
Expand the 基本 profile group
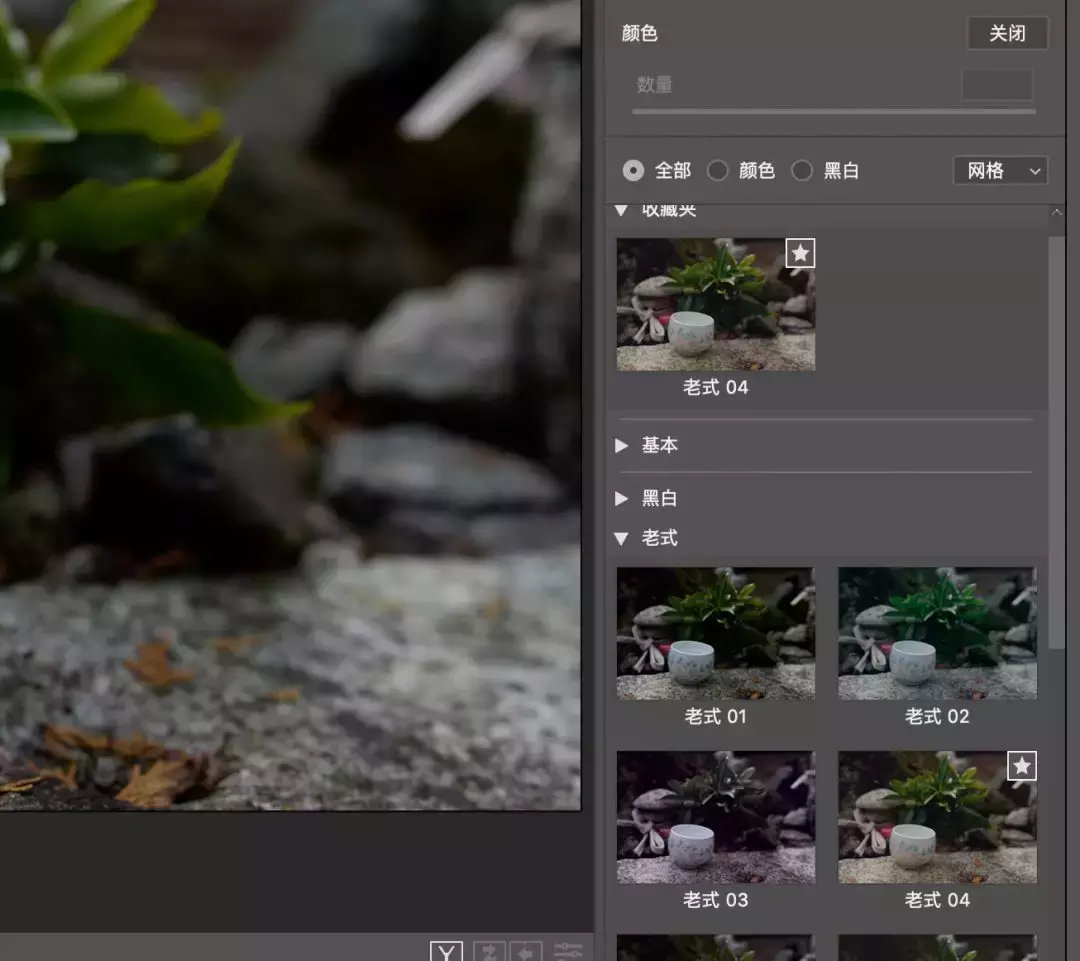coord(621,446)
